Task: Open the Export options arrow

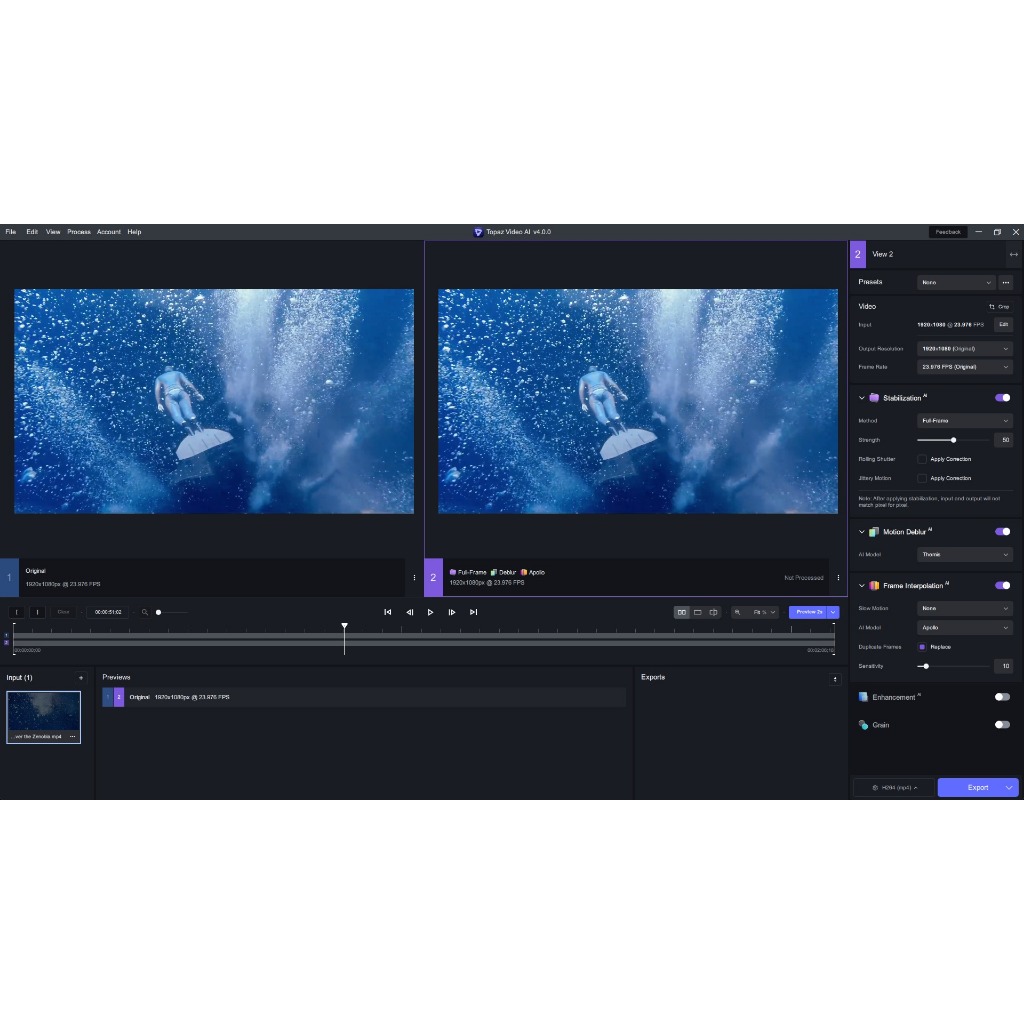Action: tap(1009, 788)
